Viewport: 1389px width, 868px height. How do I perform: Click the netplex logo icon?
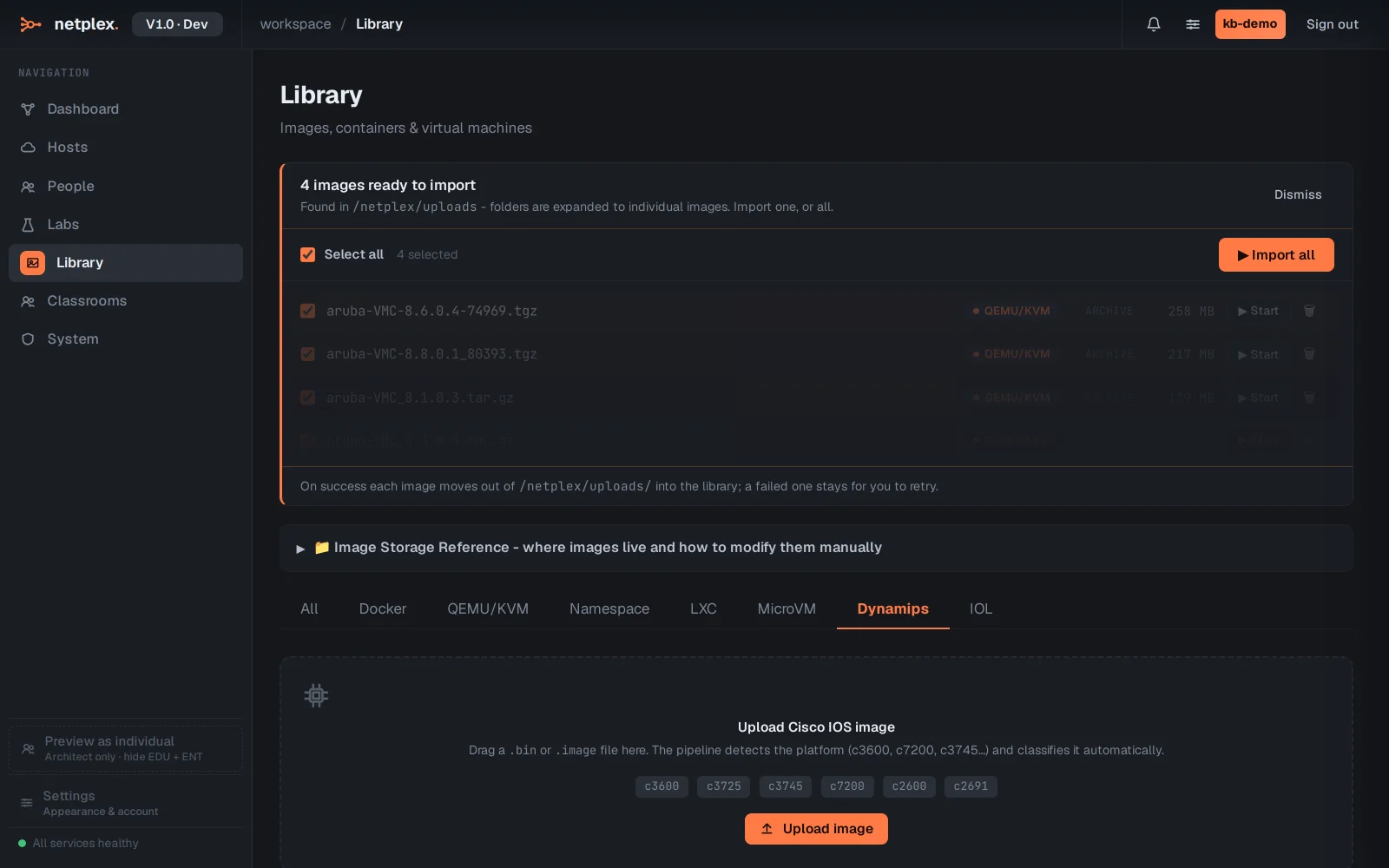point(30,24)
